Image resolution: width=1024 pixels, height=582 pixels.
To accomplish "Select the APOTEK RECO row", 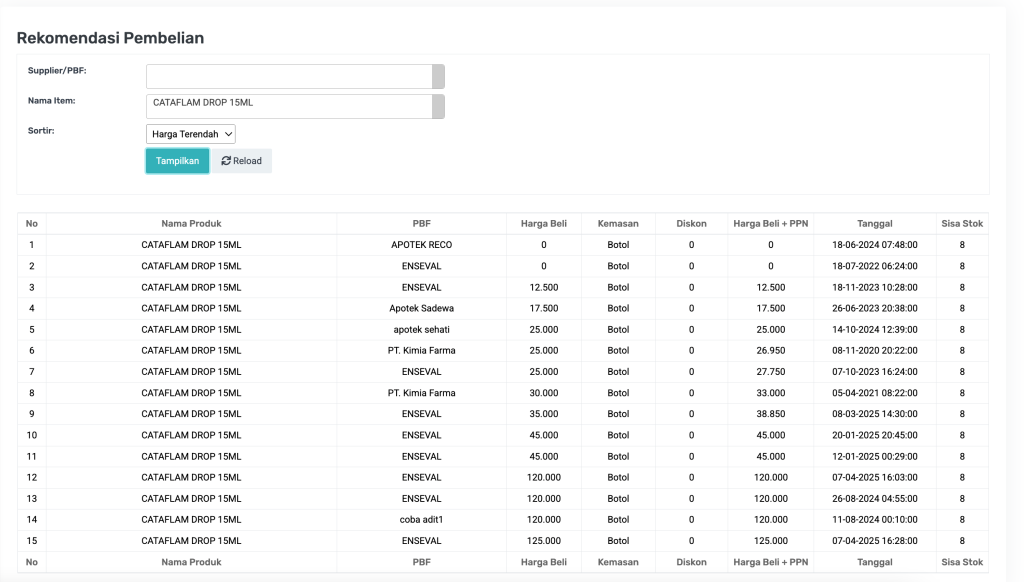I will [421, 245].
